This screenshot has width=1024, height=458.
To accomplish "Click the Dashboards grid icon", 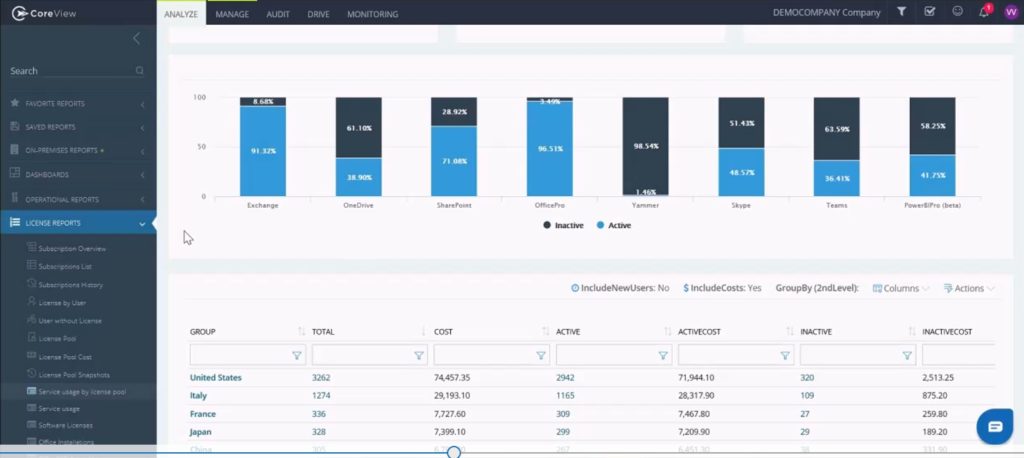I will click(x=15, y=174).
